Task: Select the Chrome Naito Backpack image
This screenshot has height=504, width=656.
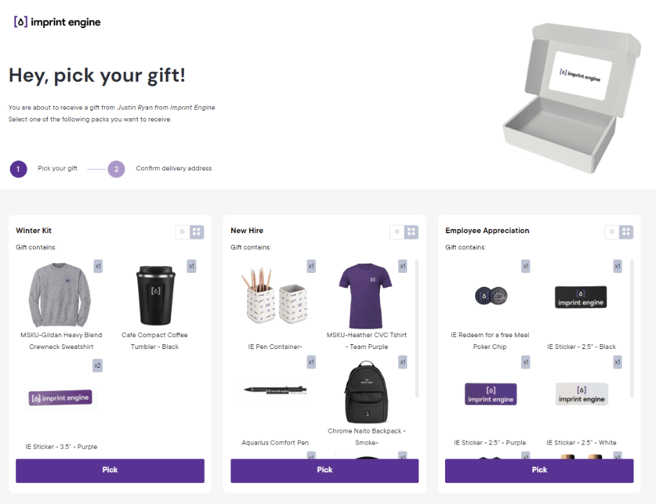Action: (x=366, y=392)
